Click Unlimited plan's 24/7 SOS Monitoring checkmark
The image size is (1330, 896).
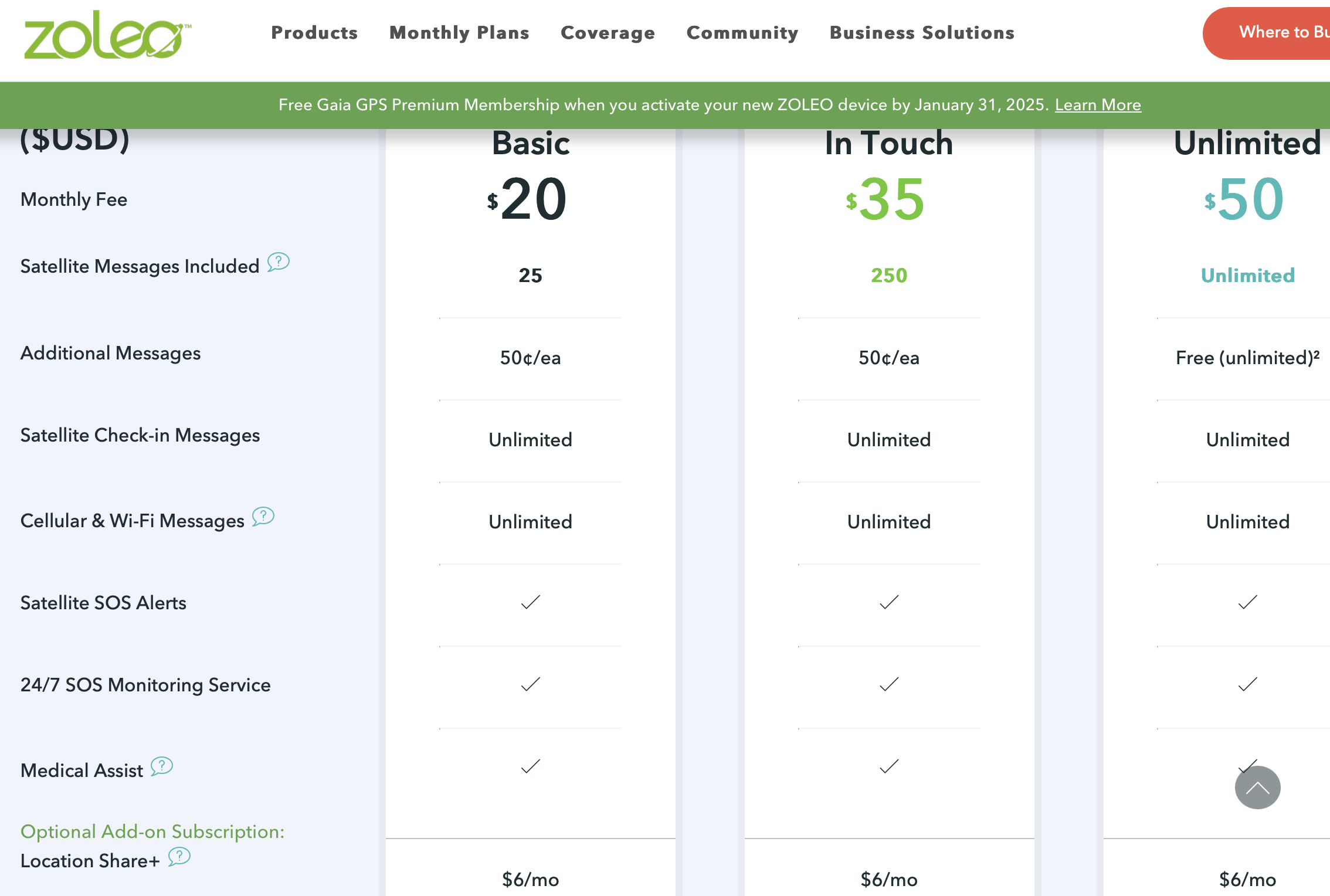point(1248,684)
